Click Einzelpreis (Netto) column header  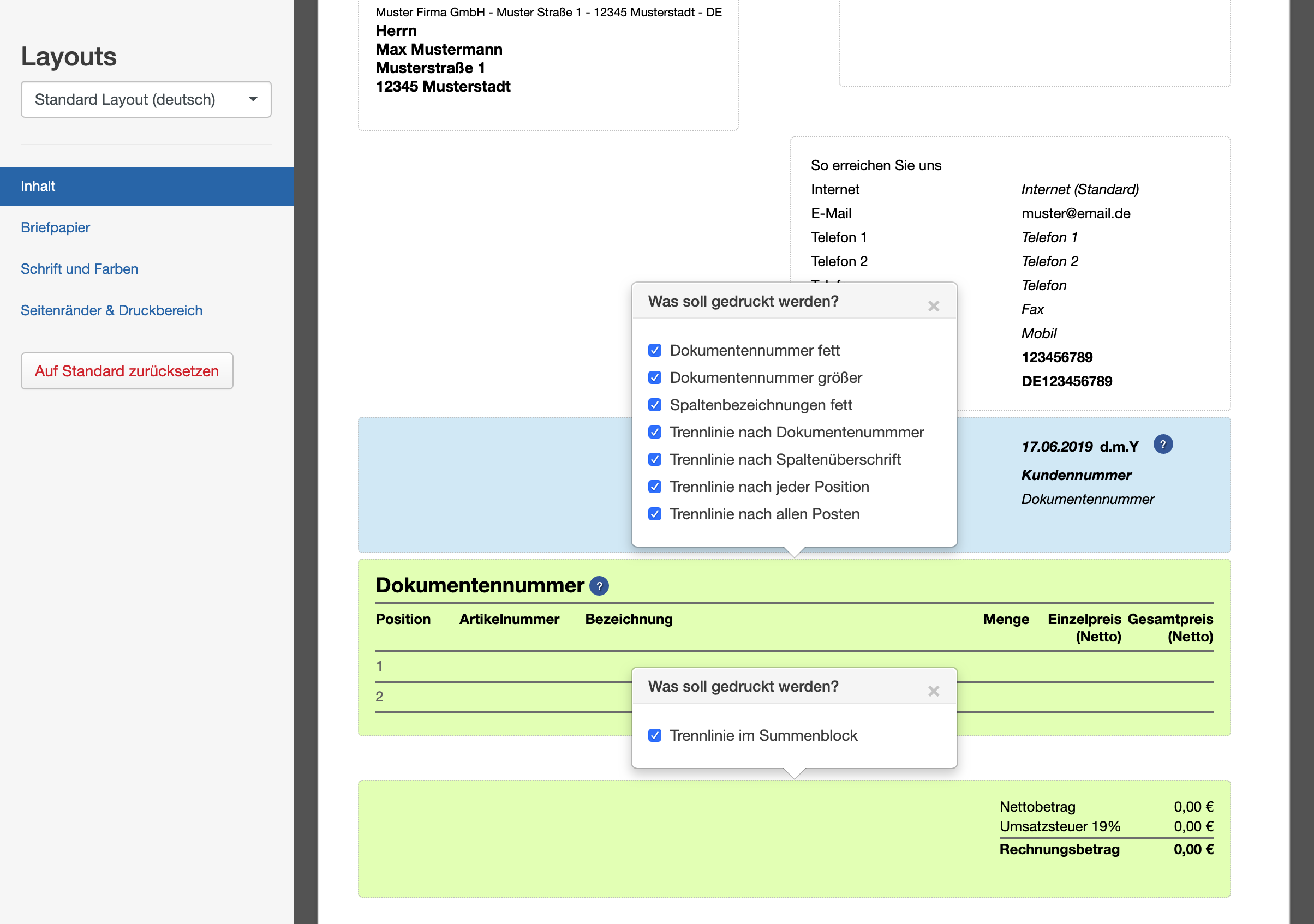[x=1084, y=628]
